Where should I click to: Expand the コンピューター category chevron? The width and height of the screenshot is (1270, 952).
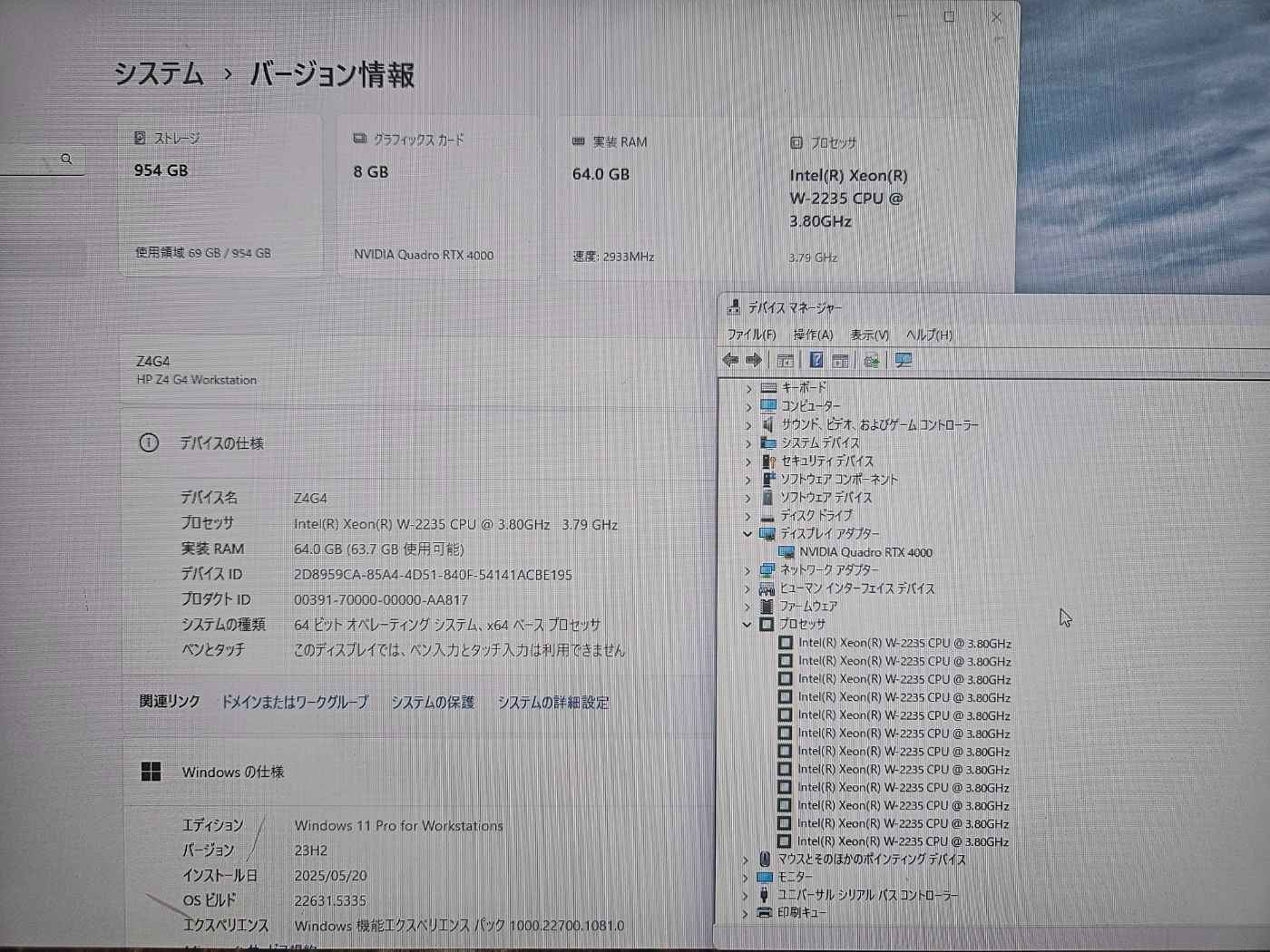[x=749, y=406]
